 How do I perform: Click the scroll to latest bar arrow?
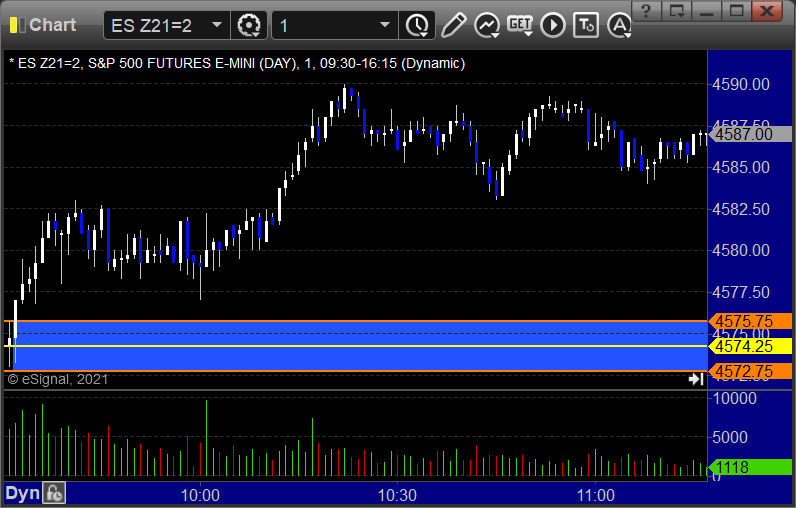pyautogui.click(x=695, y=379)
